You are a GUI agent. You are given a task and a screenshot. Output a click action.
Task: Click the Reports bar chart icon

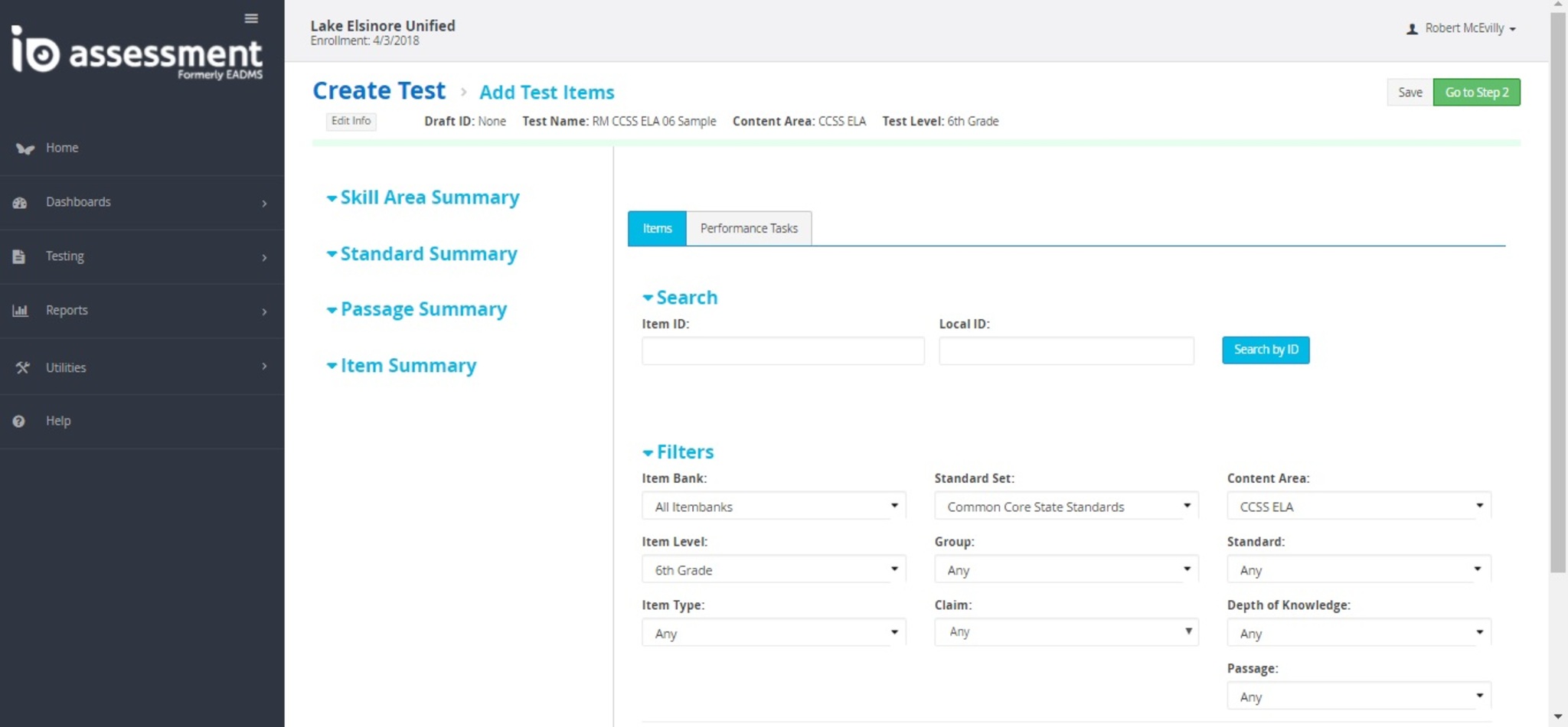coord(20,311)
